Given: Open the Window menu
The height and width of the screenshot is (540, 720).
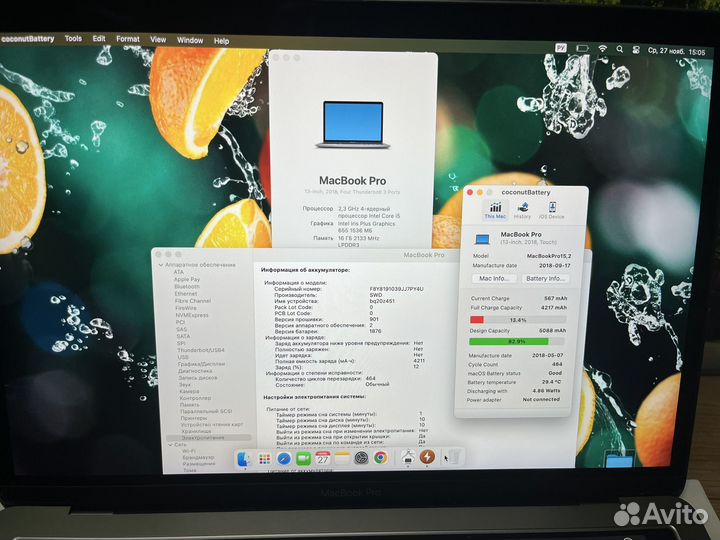Looking at the screenshot, I should 190,40.
